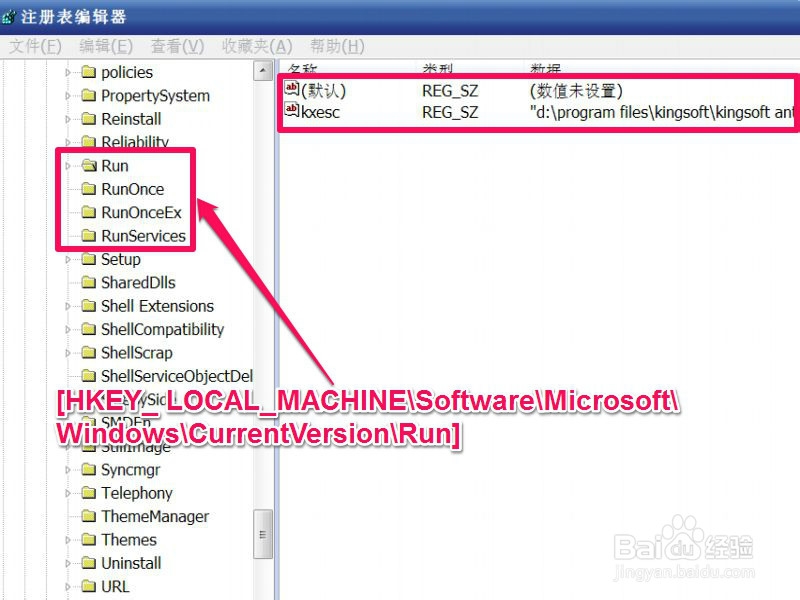Expand the Themes key
The width and height of the screenshot is (800, 600).
point(68,540)
